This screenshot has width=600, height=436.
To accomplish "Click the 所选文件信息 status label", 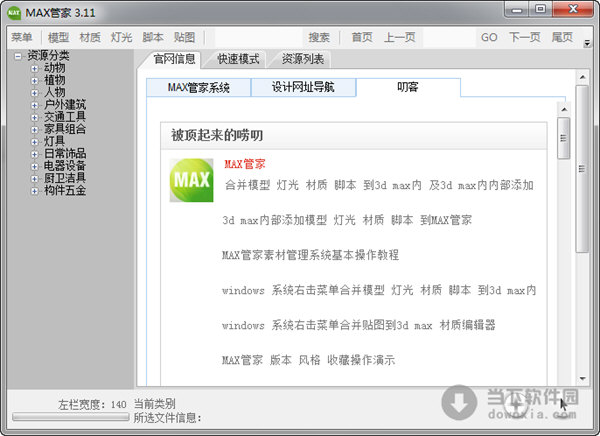I will (167, 418).
